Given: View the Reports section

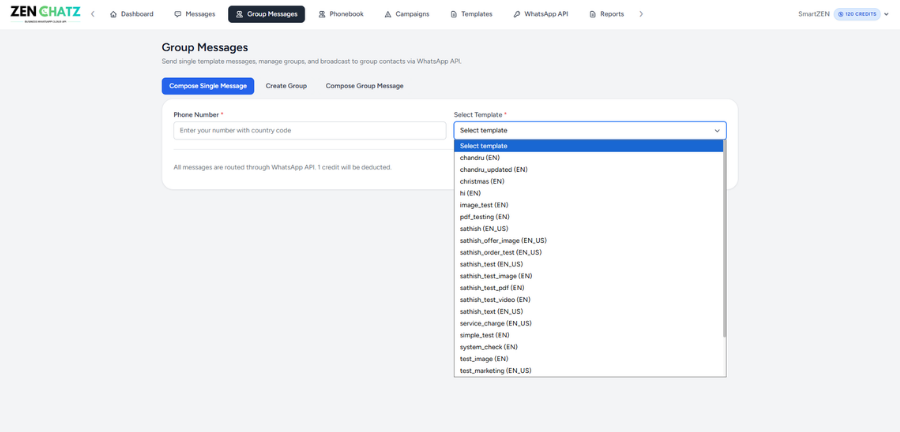Looking at the screenshot, I should (x=607, y=14).
